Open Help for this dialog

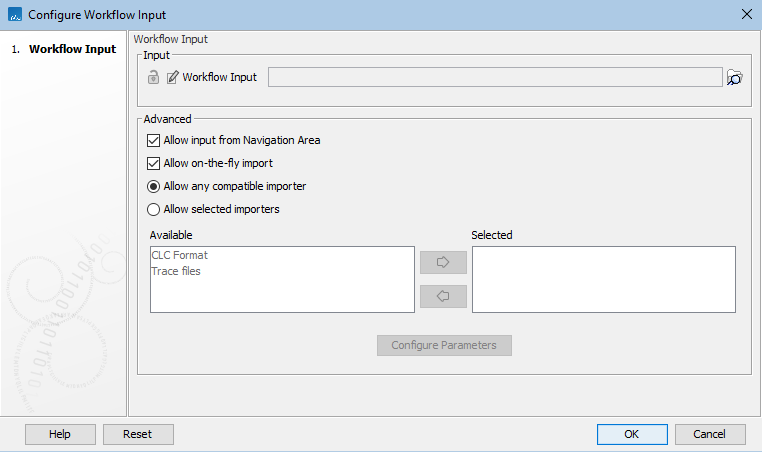pyautogui.click(x=60, y=434)
